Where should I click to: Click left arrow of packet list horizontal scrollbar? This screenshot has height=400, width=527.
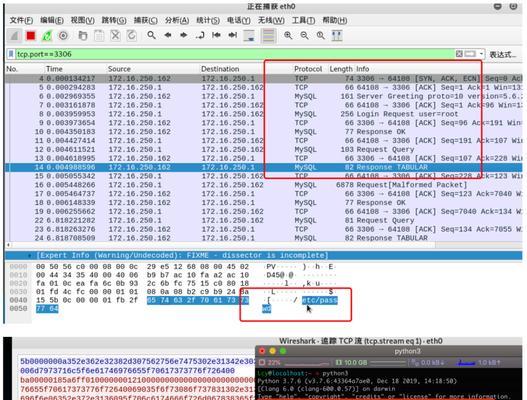8,245
